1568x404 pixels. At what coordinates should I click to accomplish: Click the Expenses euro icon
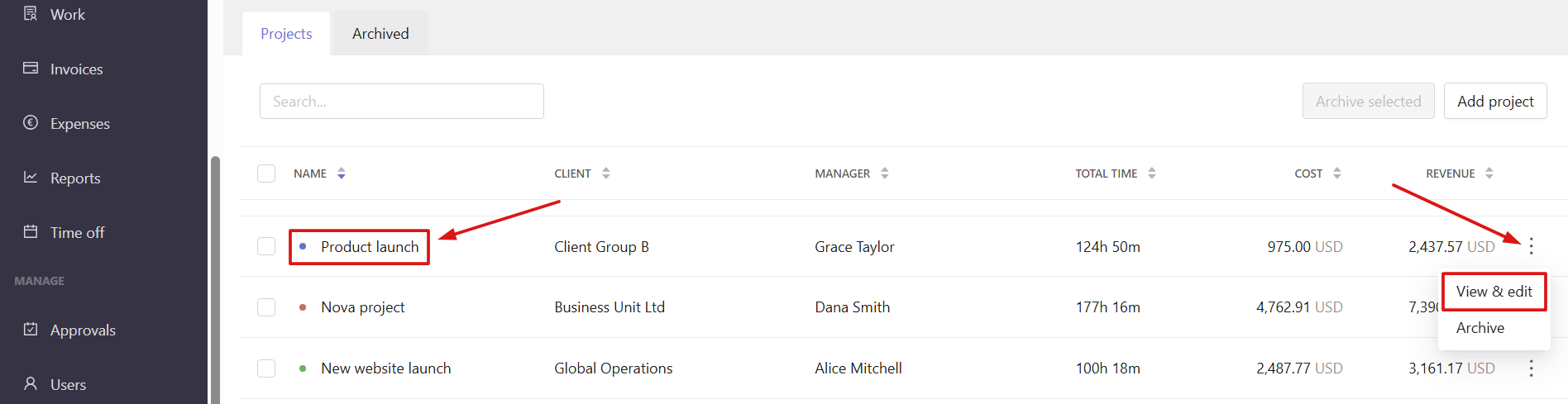tap(31, 122)
